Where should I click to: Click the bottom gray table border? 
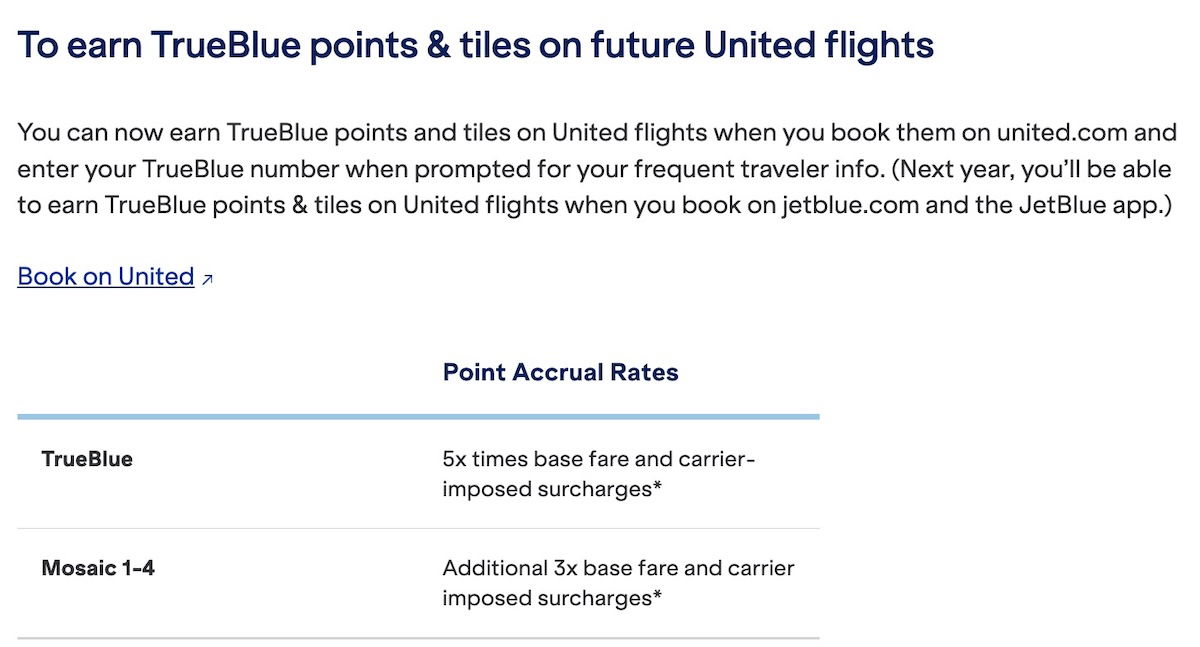(418, 637)
